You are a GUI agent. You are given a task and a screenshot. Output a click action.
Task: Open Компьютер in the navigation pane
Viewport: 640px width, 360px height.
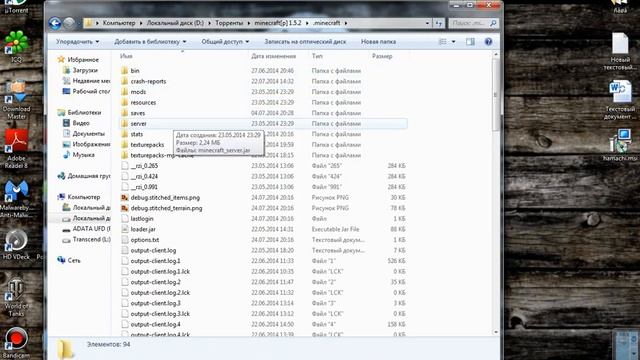[84, 197]
